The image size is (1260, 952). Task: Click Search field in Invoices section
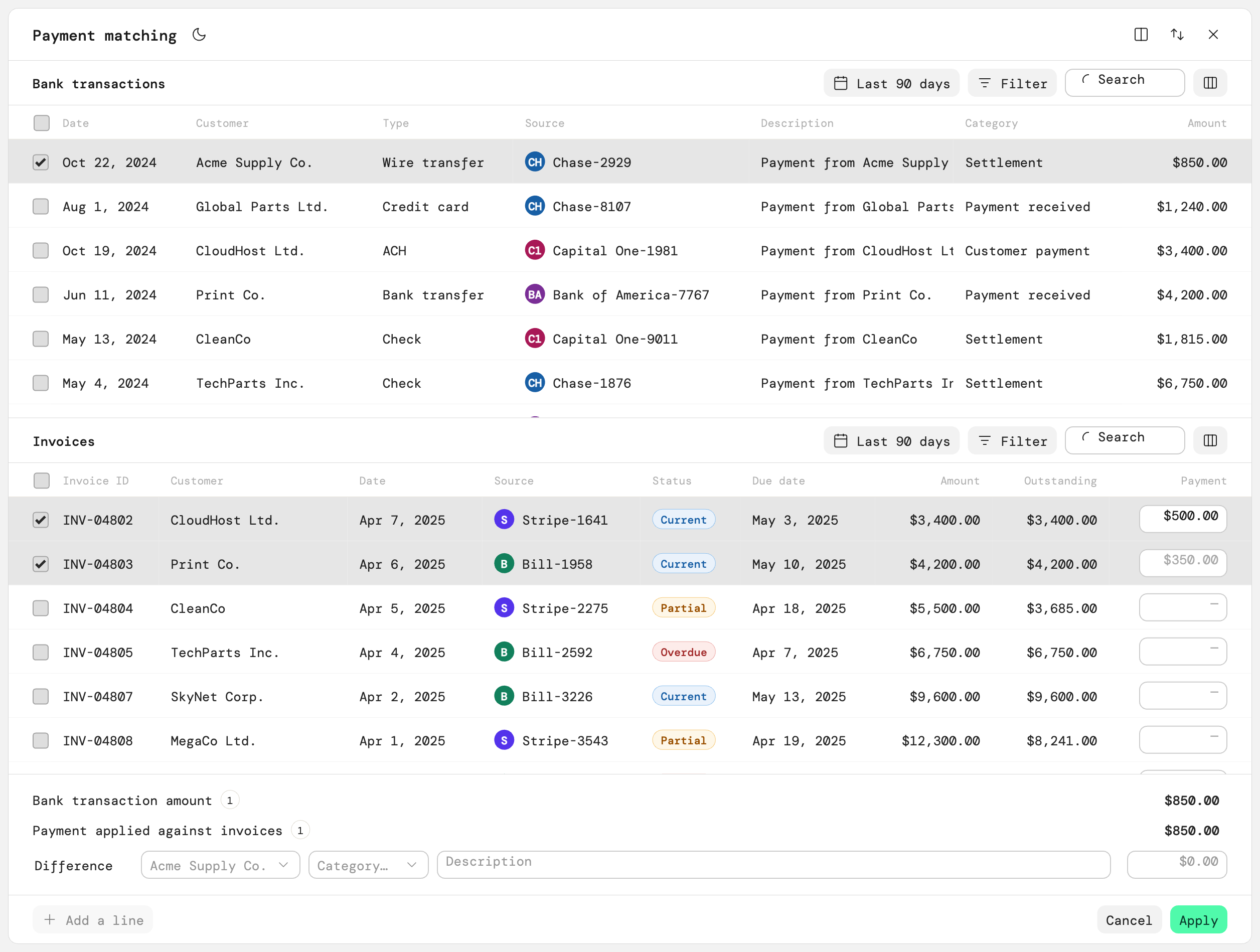[1125, 440]
